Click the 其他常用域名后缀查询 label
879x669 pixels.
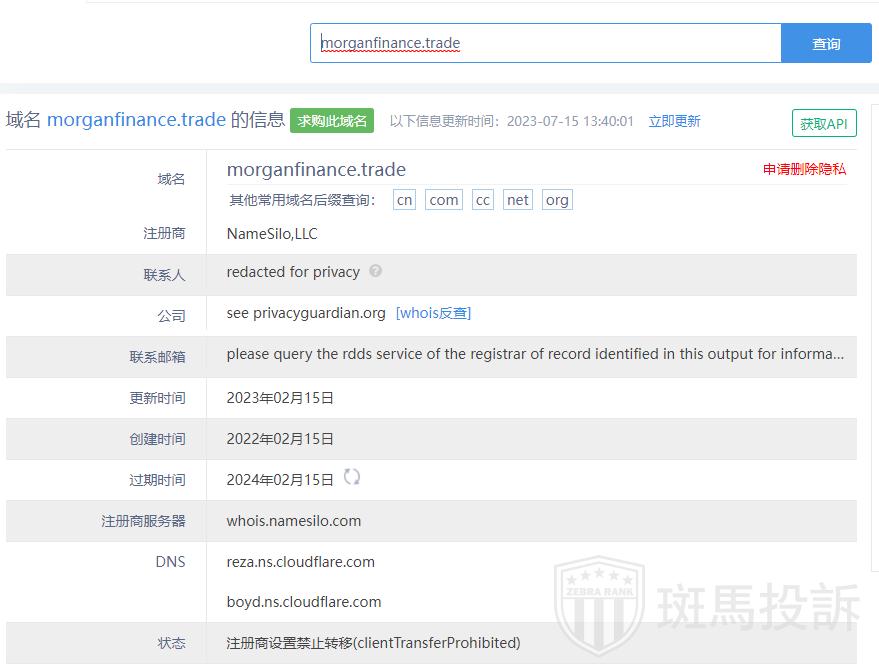tap(302, 200)
